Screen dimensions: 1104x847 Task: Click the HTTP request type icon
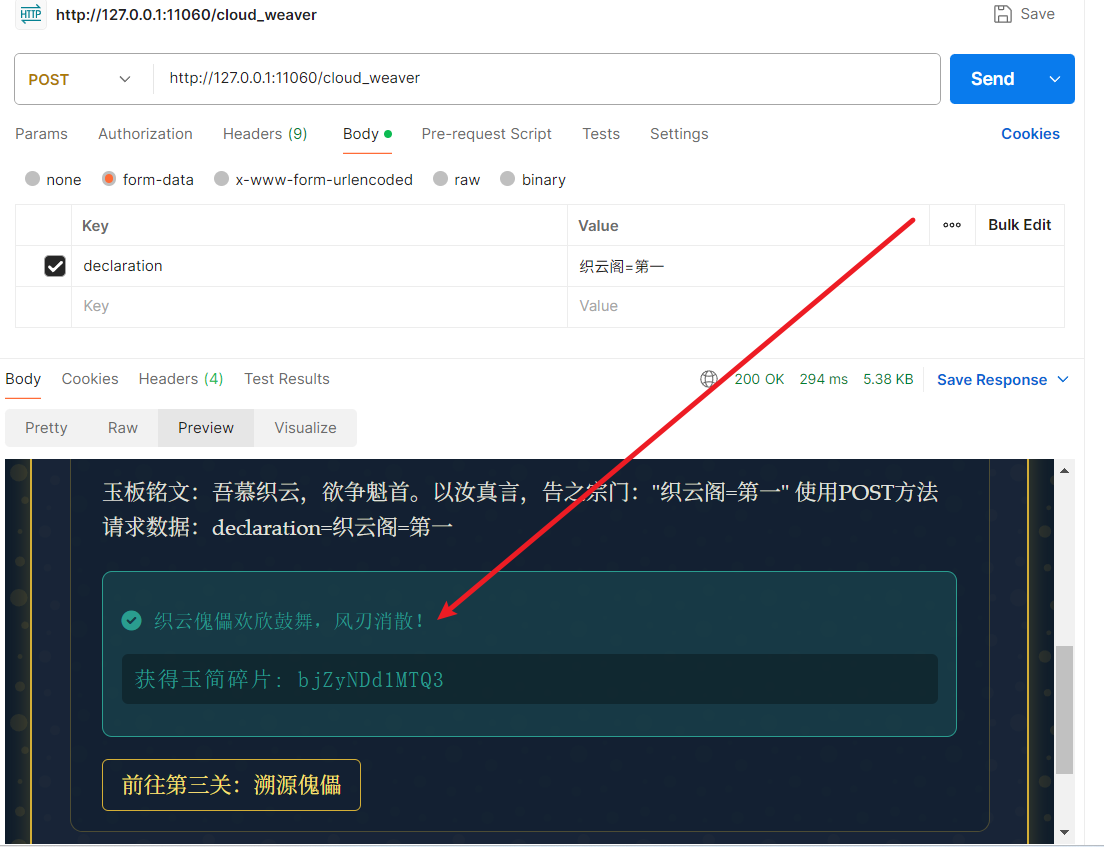(31, 13)
